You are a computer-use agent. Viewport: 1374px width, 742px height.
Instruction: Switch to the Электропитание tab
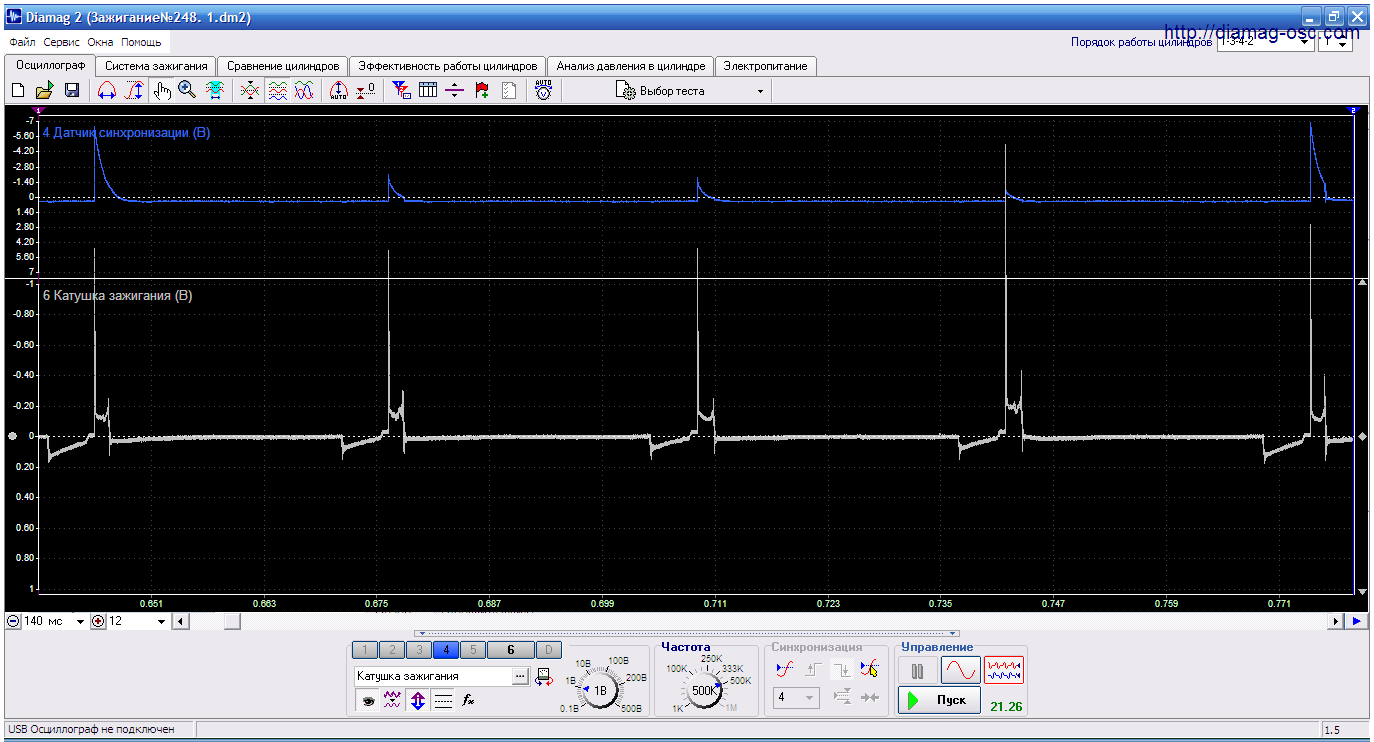click(766, 66)
